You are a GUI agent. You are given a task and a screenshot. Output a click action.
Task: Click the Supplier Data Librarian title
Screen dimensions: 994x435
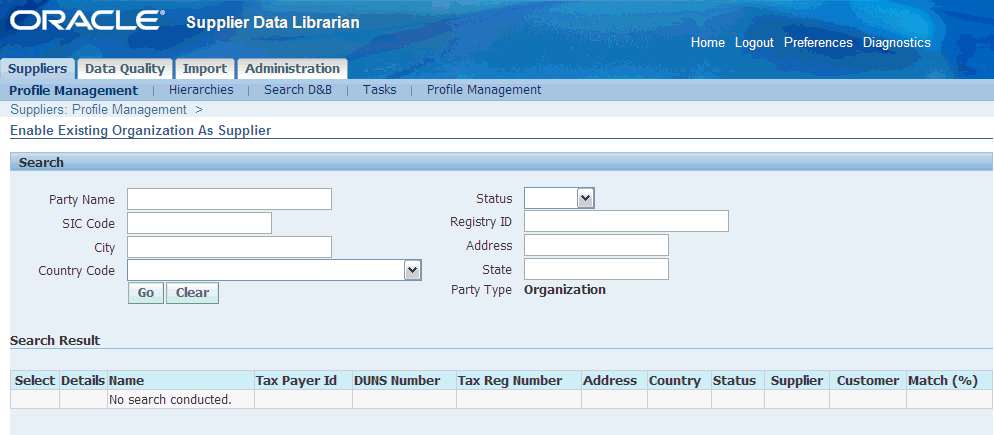[273, 23]
